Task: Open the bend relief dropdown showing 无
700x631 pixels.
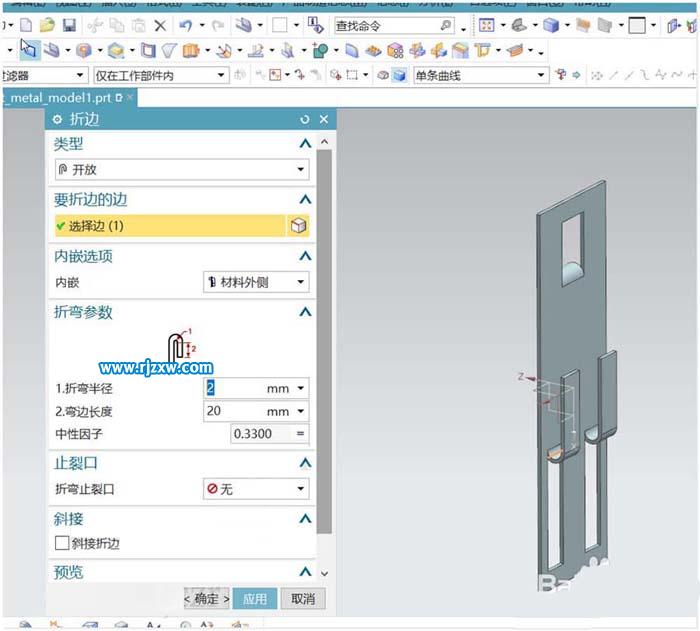Action: click(256, 489)
